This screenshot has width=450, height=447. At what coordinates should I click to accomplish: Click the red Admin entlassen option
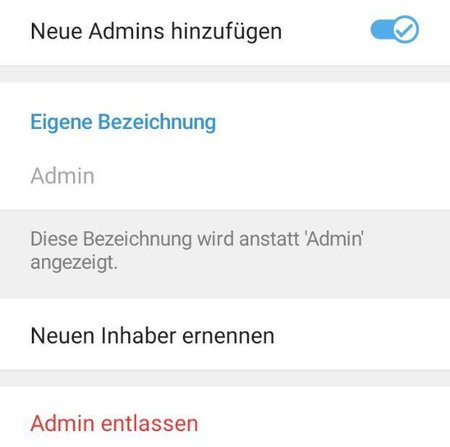(x=114, y=423)
